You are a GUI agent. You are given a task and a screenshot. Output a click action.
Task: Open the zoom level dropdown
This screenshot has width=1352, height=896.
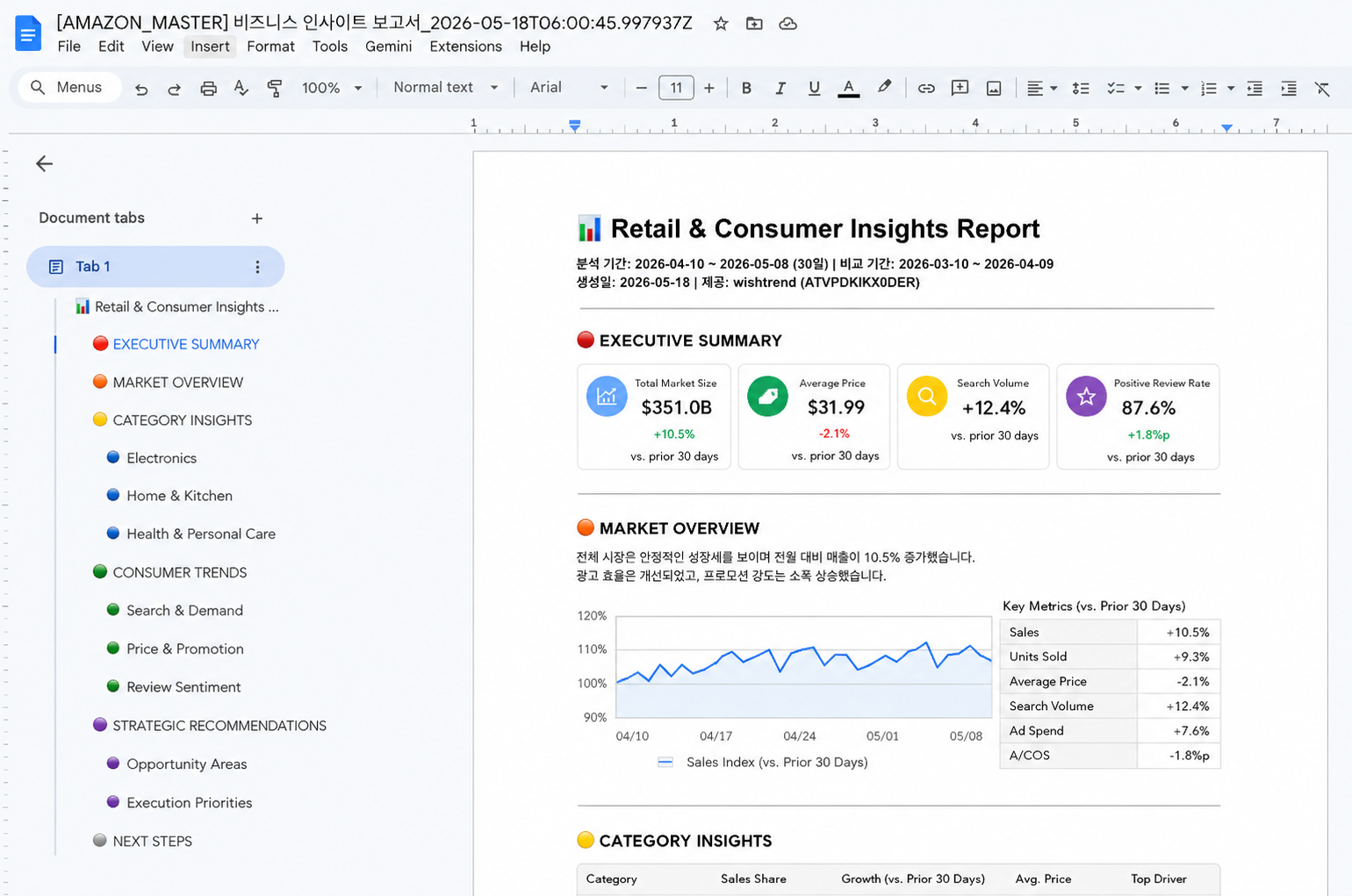(332, 88)
